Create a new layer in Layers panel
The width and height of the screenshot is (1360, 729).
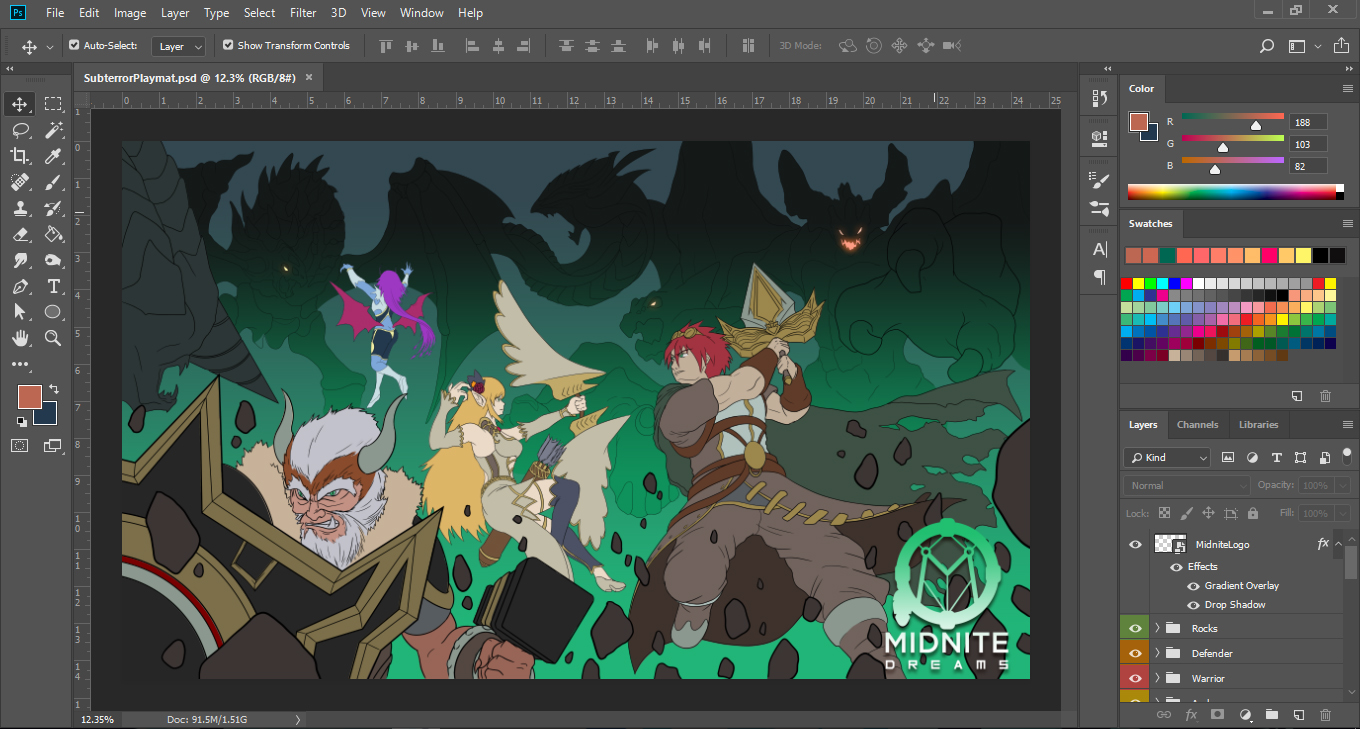[x=1298, y=715]
